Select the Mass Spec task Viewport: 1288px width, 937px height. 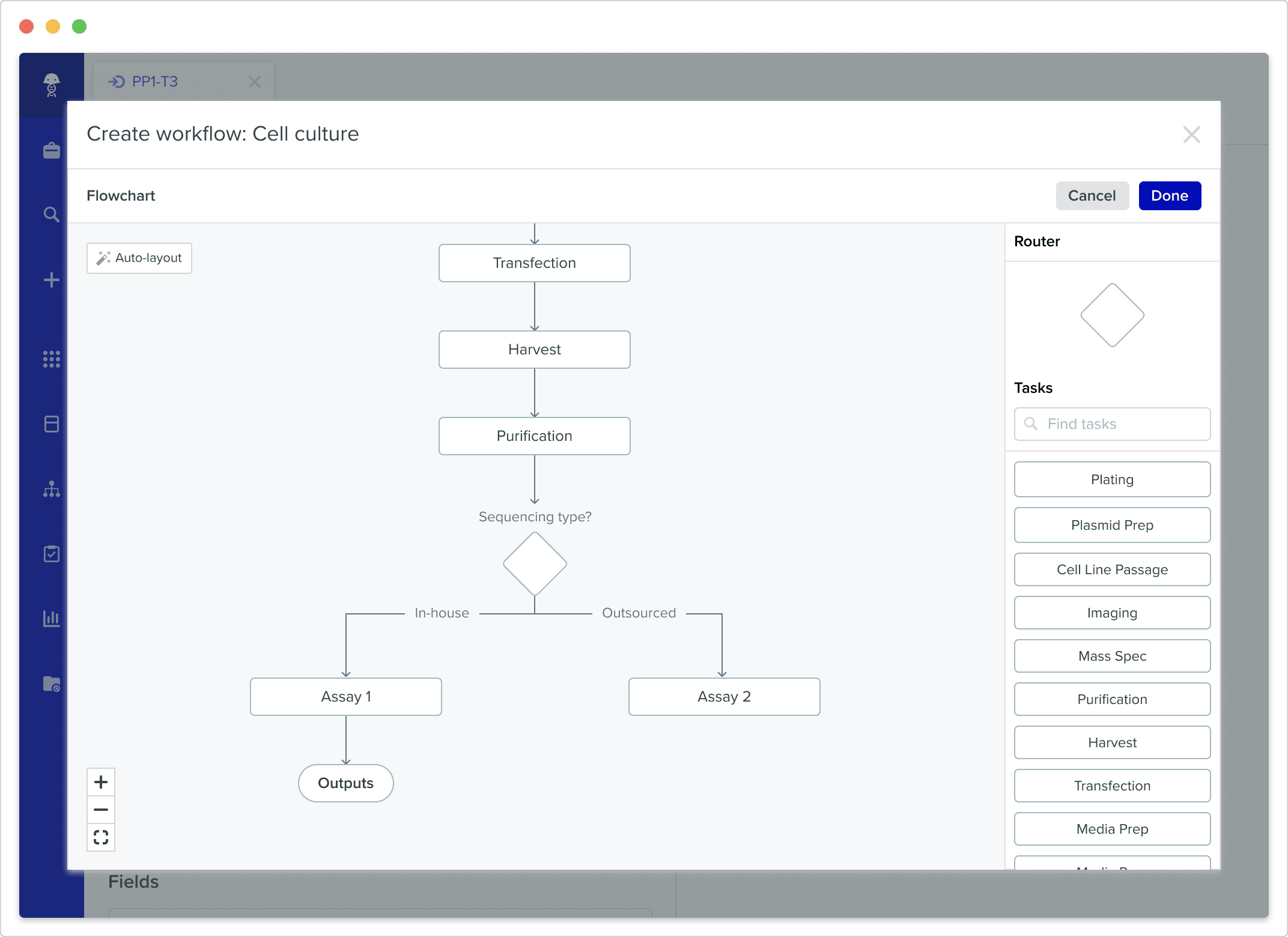1113,656
